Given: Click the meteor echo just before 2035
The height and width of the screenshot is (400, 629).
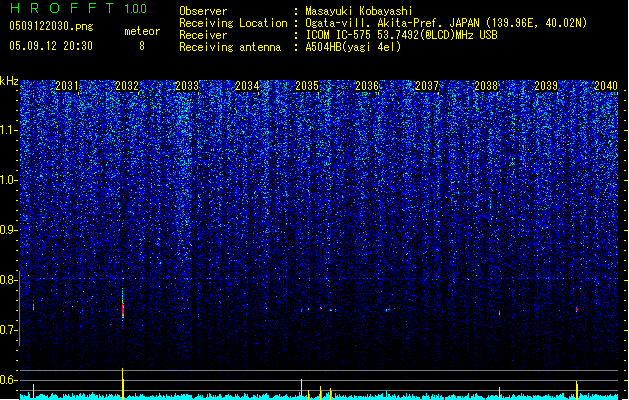Looking at the screenshot, I should click(301, 310).
